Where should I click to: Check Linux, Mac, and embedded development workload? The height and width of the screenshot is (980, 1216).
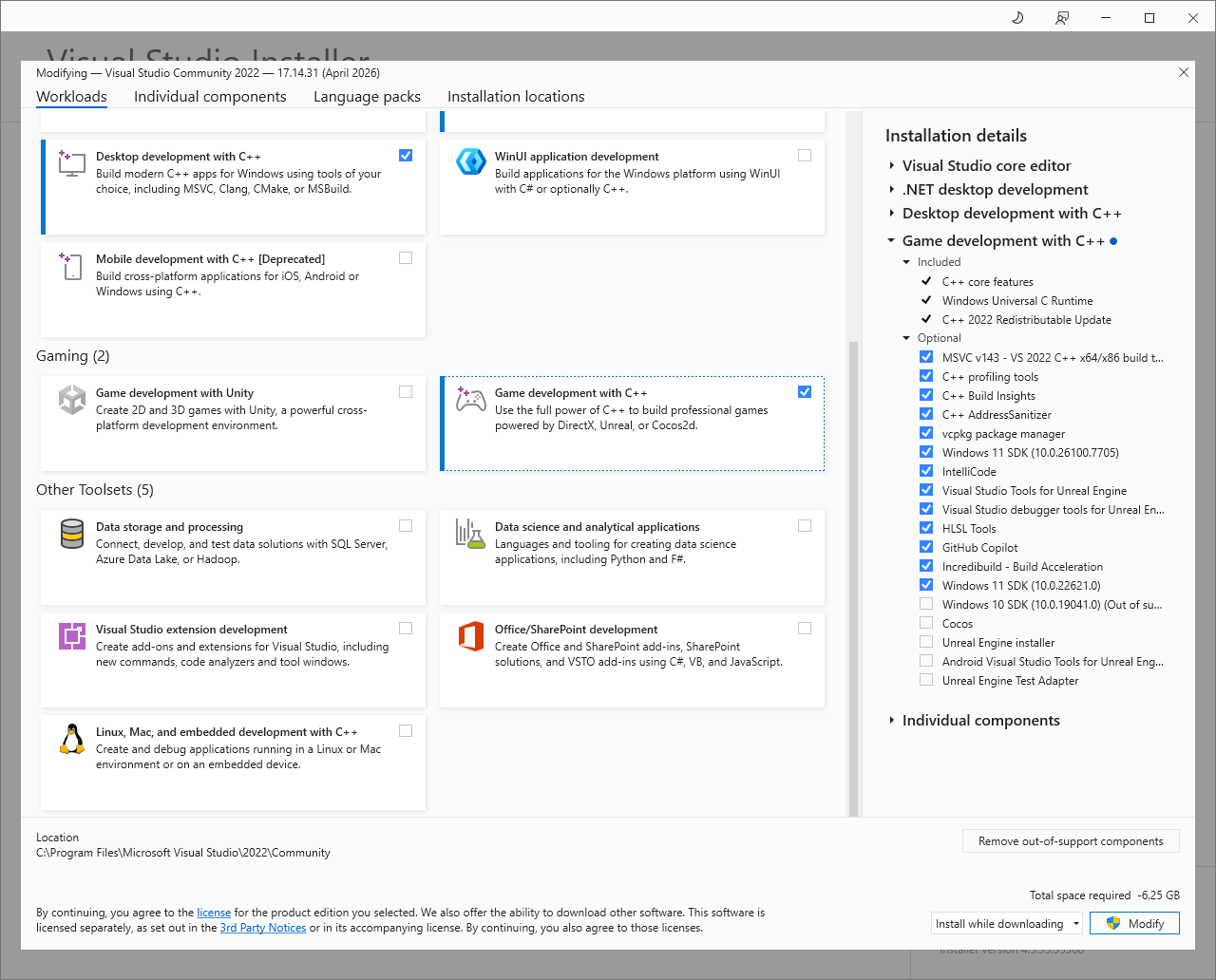(x=406, y=731)
